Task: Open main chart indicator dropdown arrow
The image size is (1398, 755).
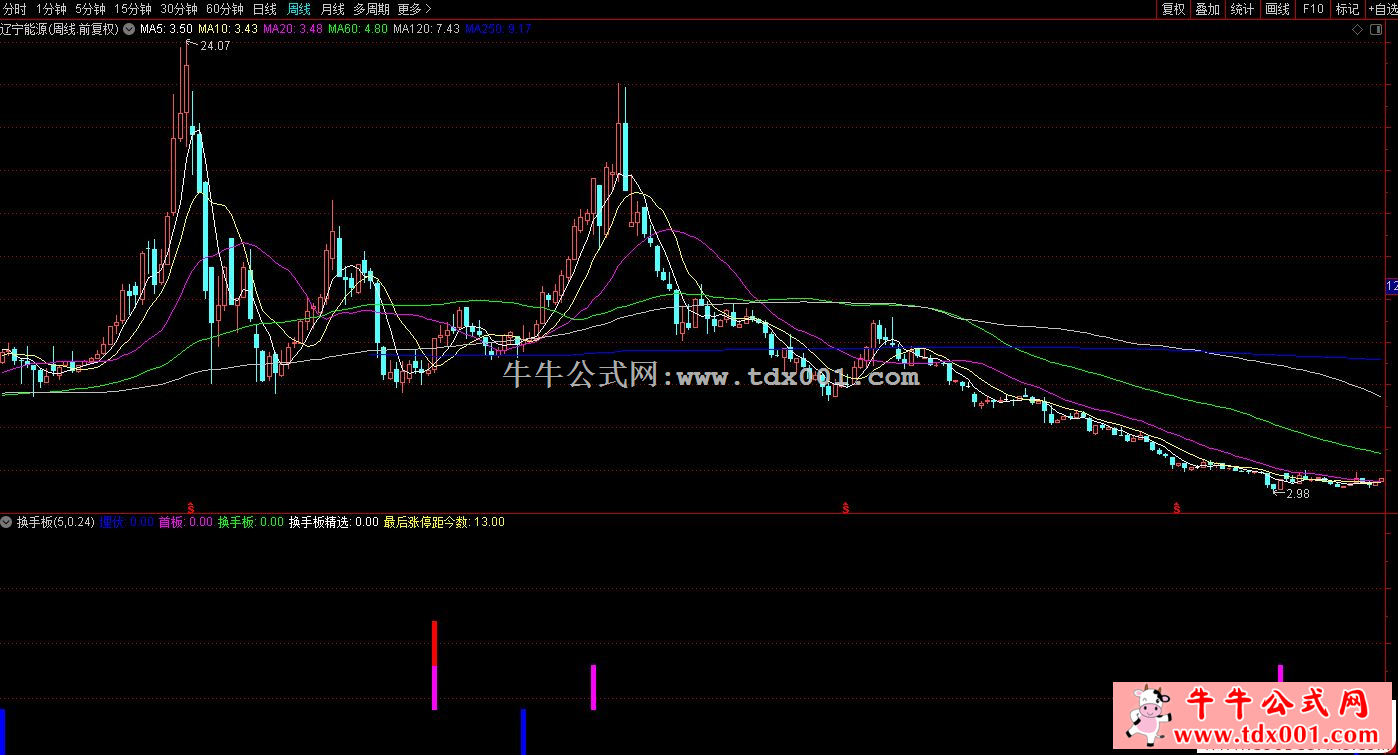Action: 128,29
